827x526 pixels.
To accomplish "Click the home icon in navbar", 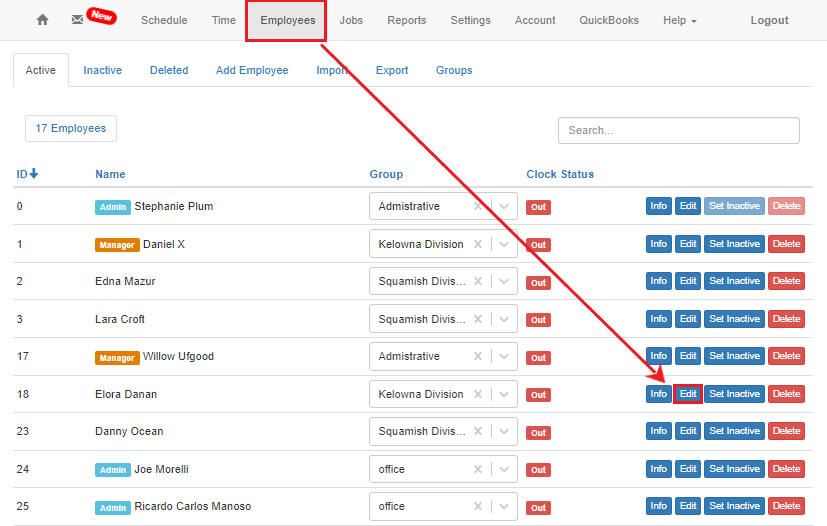I will pyautogui.click(x=42, y=20).
